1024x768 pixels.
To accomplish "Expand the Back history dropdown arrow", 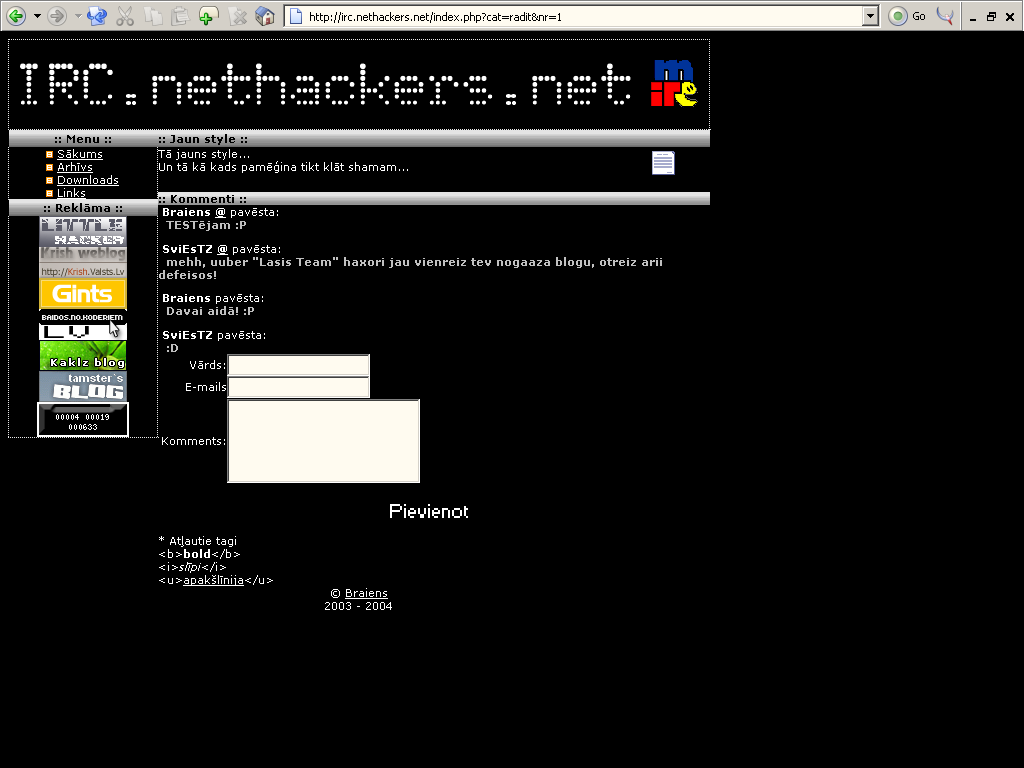I will [x=37, y=16].
